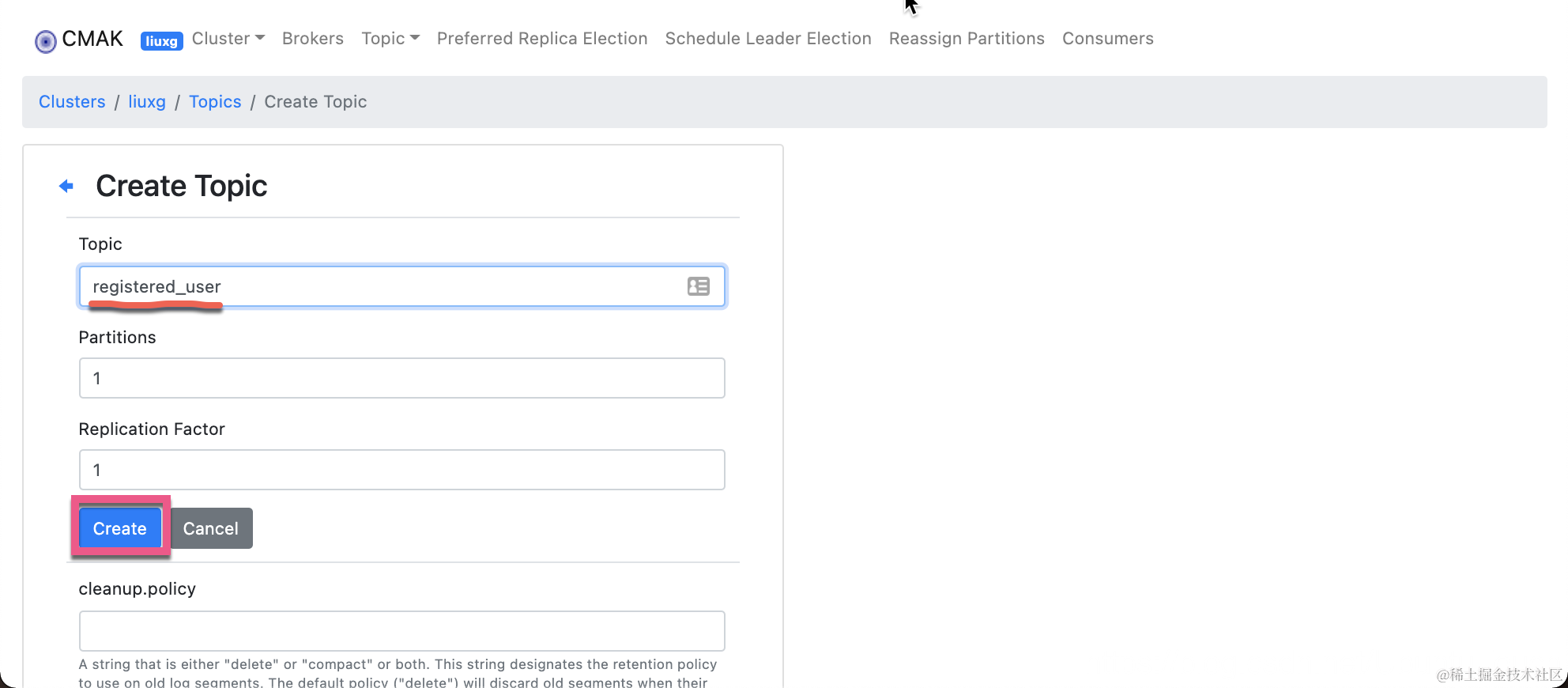
Task: Click the CMAK logo icon
Action: [46, 41]
